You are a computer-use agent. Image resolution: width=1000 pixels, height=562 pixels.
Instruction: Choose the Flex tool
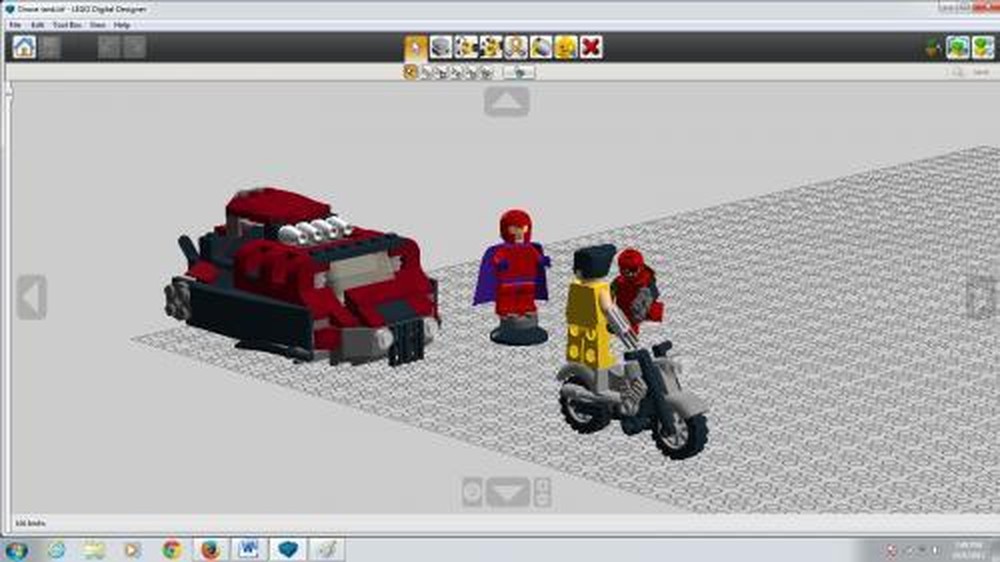coord(516,48)
